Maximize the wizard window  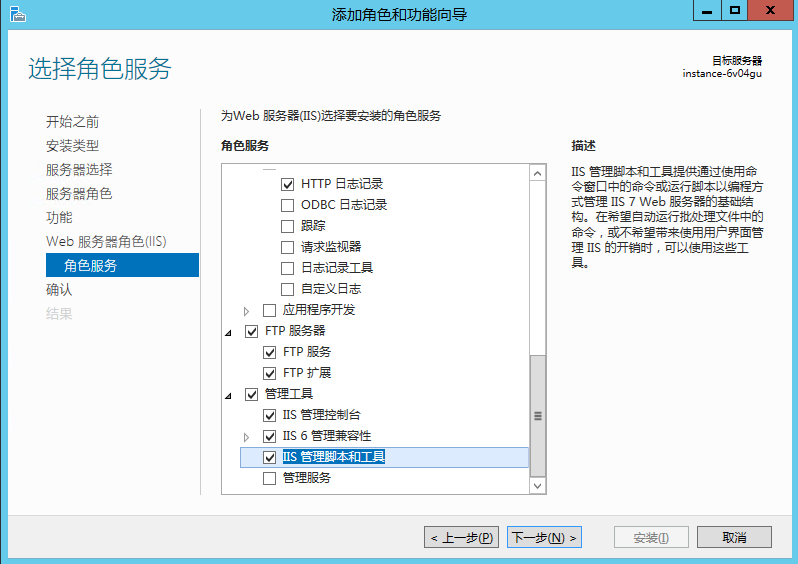pos(734,10)
